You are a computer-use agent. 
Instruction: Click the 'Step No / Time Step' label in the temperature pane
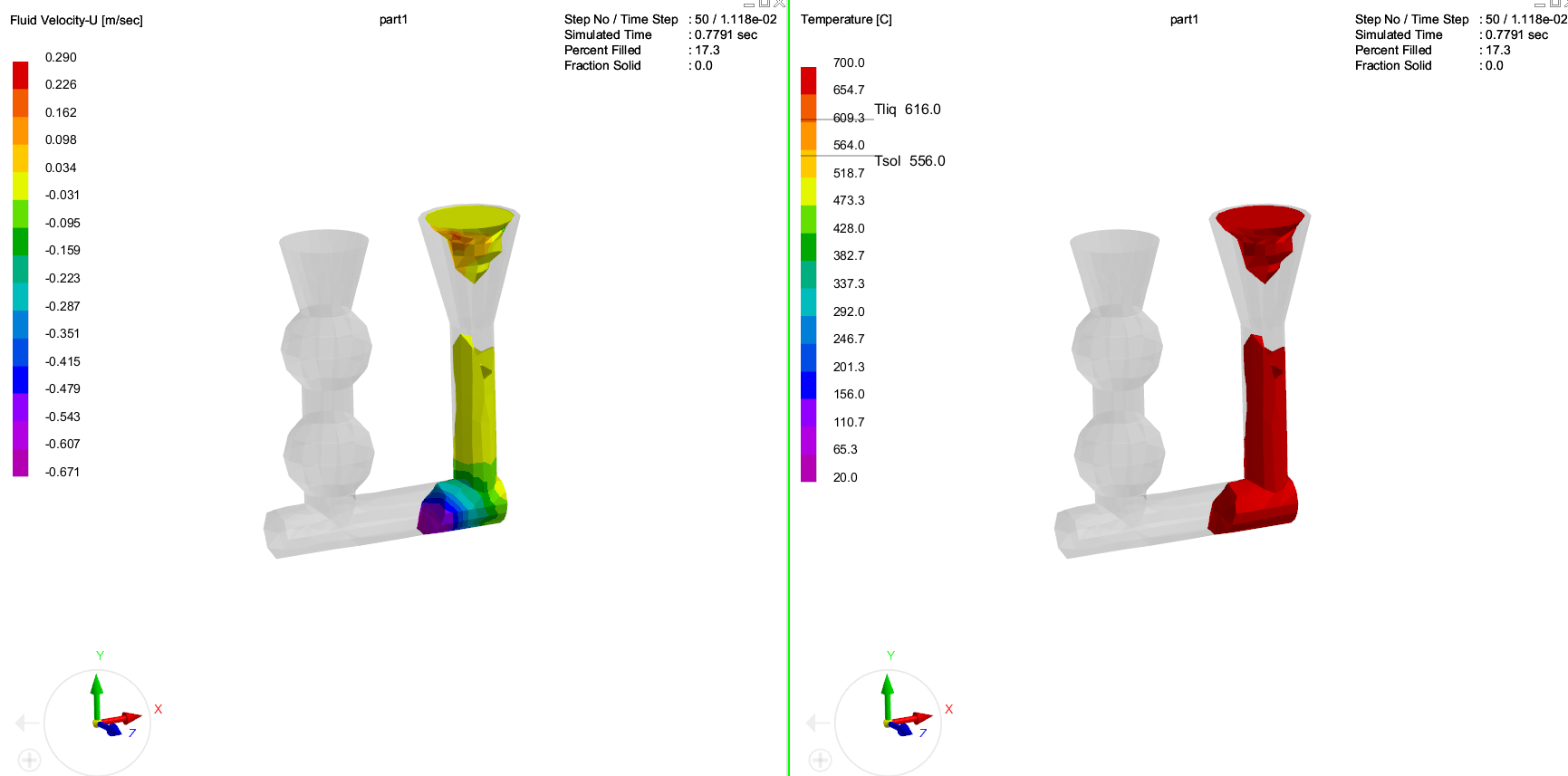pos(1411,19)
